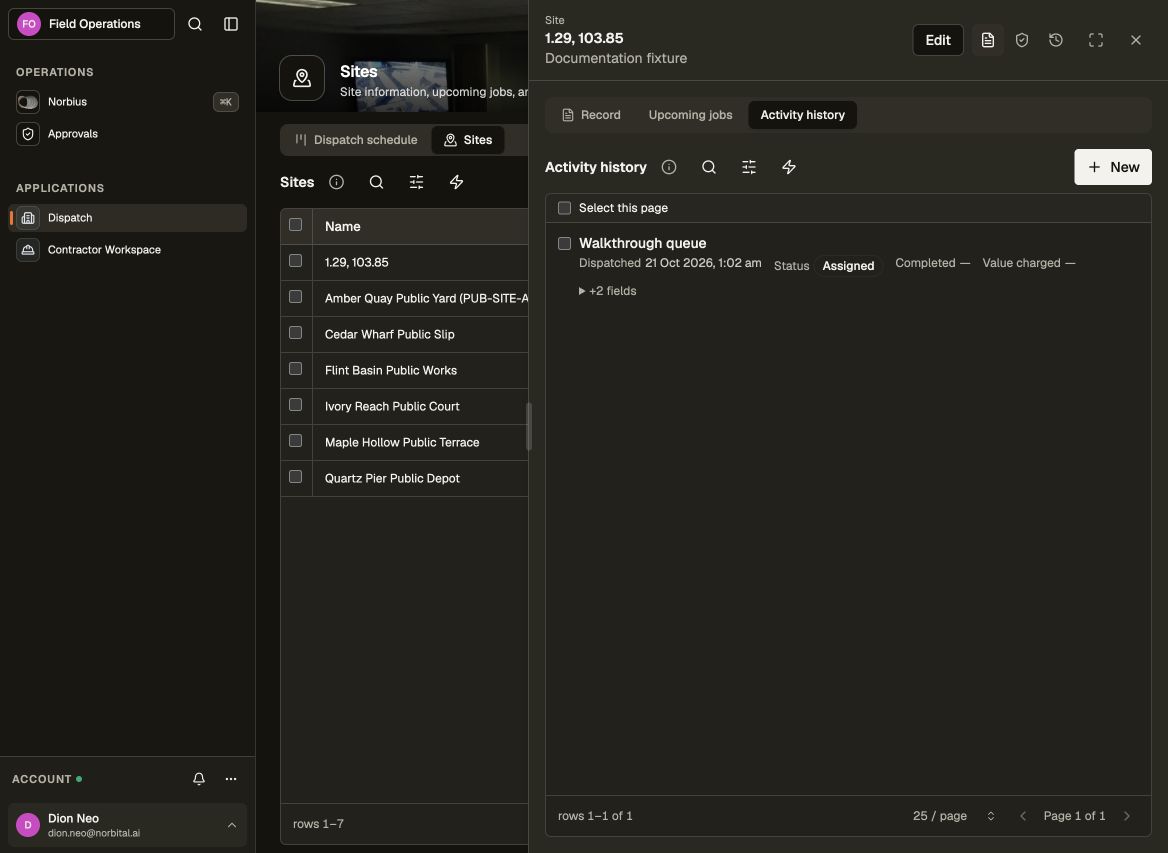Open Activity history quick actions bolt

[x=789, y=167]
